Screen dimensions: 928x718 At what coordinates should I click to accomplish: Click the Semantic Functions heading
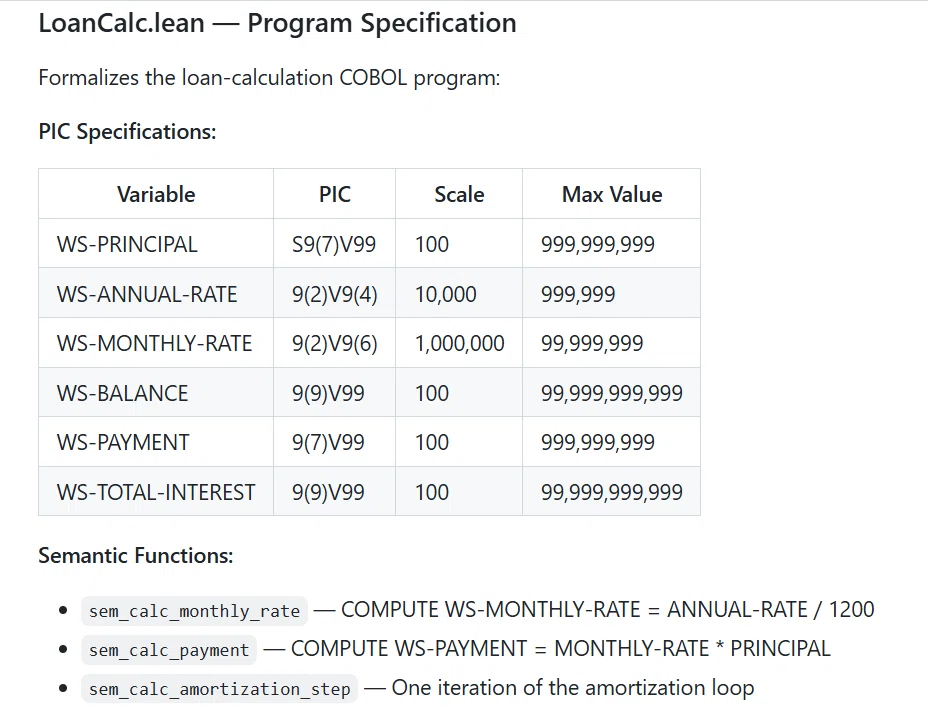coord(136,556)
